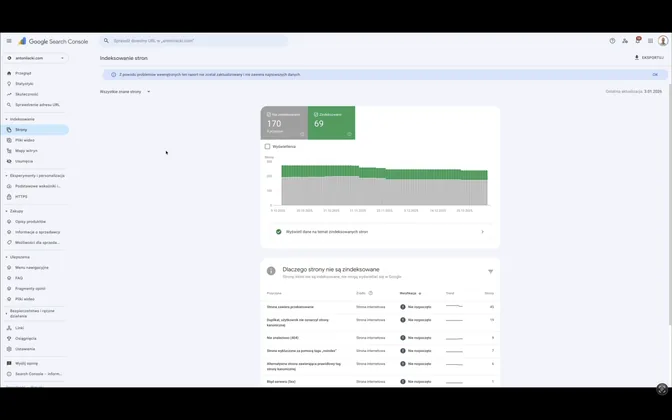
Task: Click the URL inspection search field
Action: click(x=194, y=41)
